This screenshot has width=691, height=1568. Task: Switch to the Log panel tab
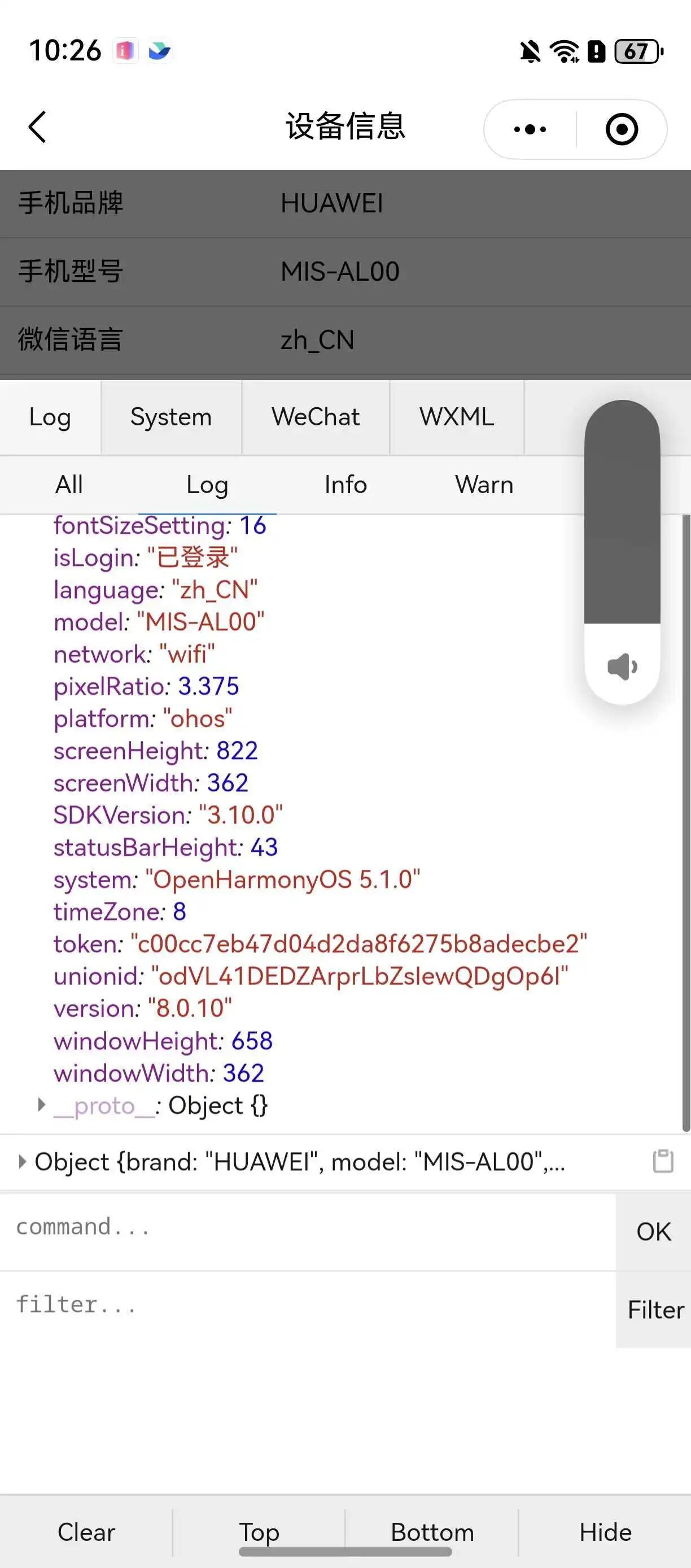pyautogui.click(x=50, y=417)
